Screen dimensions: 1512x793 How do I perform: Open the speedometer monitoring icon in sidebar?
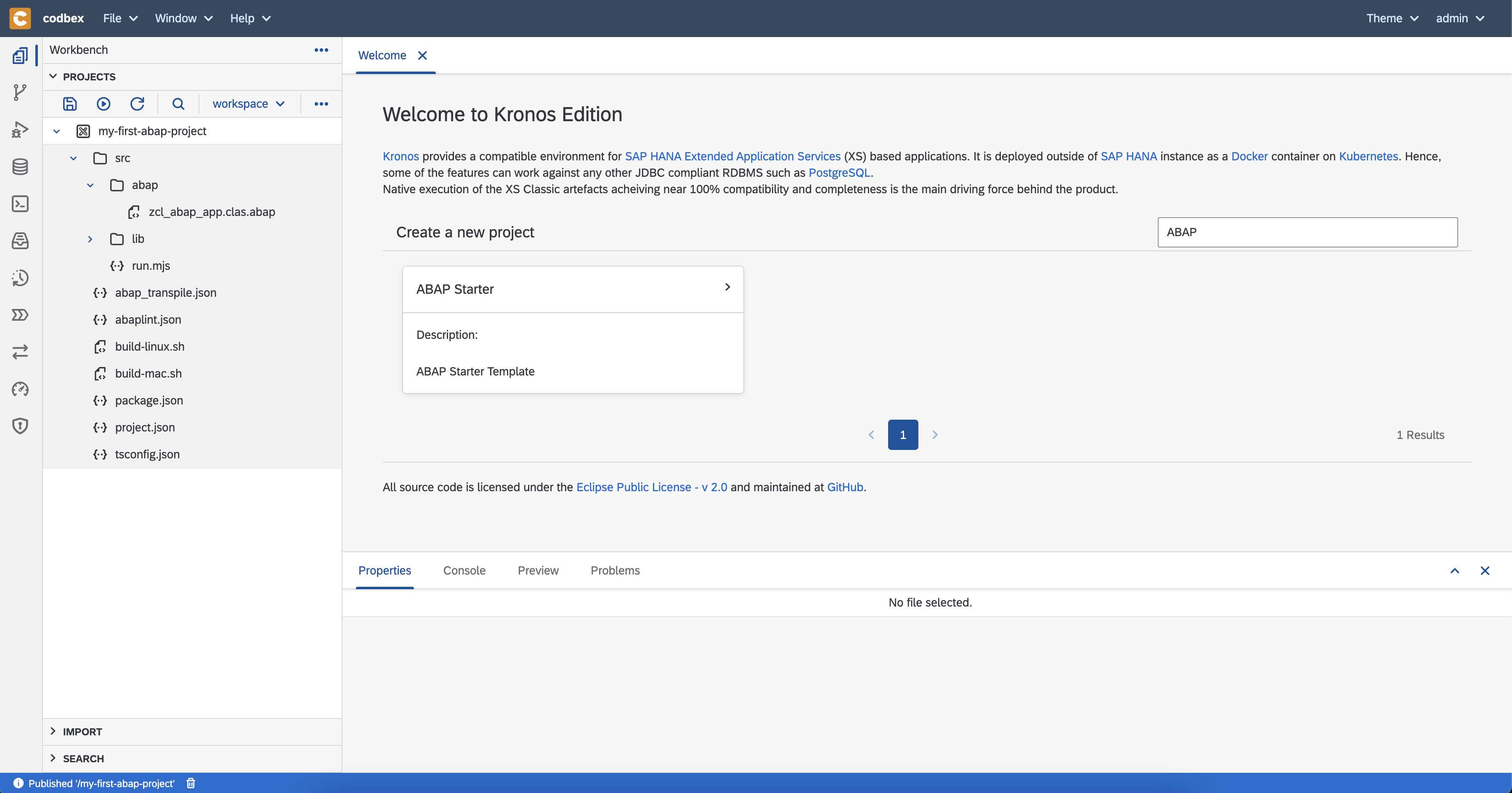click(x=20, y=389)
